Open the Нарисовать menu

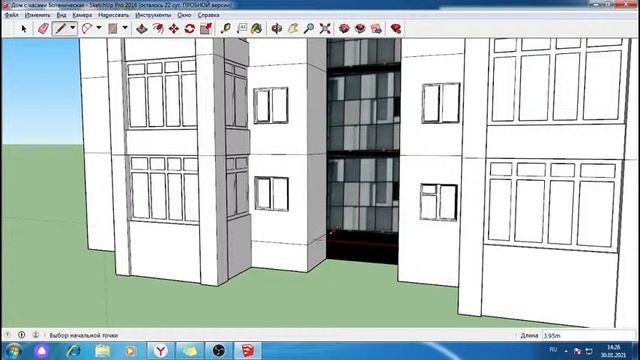(113, 15)
